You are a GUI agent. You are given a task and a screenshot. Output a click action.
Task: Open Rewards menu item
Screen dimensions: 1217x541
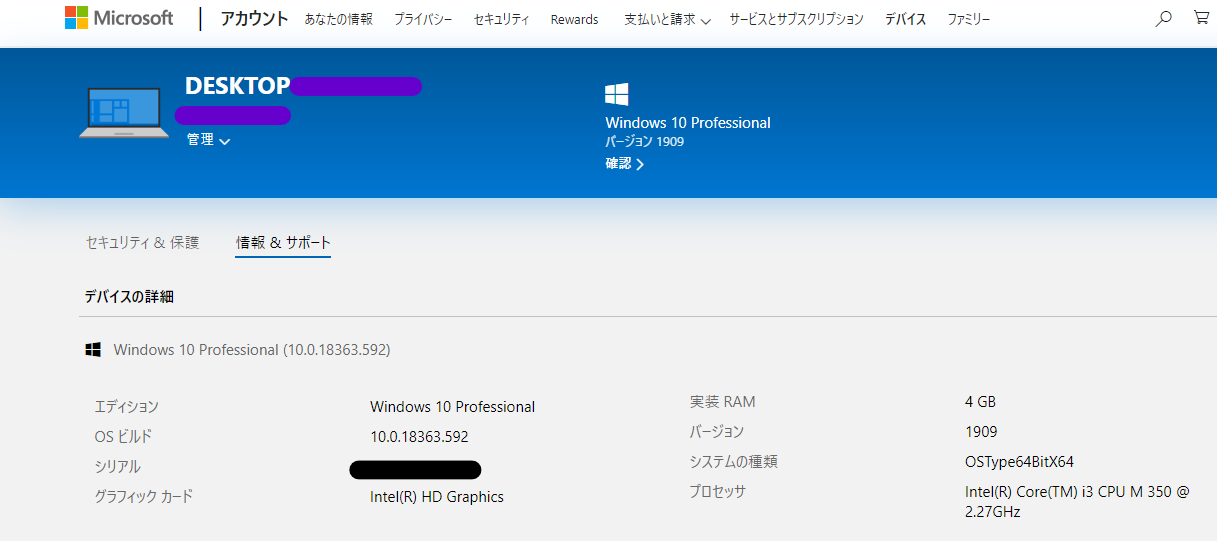(574, 19)
